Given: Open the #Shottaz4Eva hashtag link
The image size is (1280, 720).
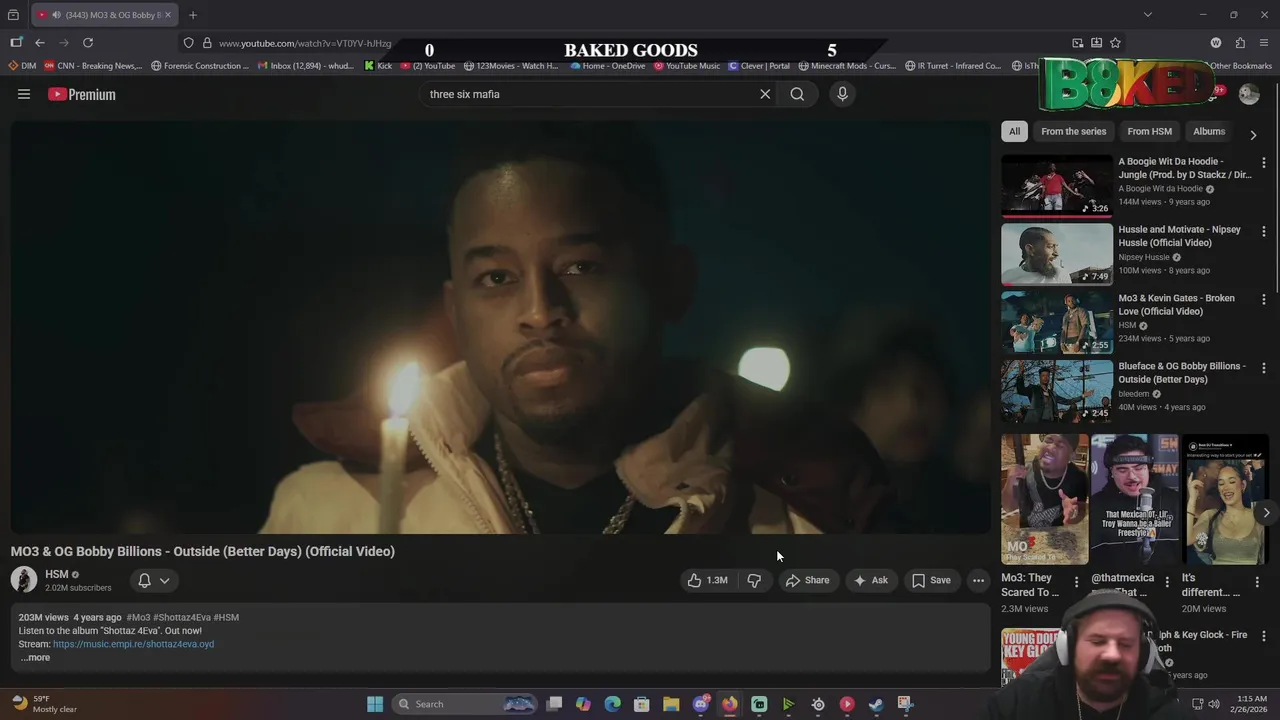Looking at the screenshot, I should pyautogui.click(x=181, y=617).
